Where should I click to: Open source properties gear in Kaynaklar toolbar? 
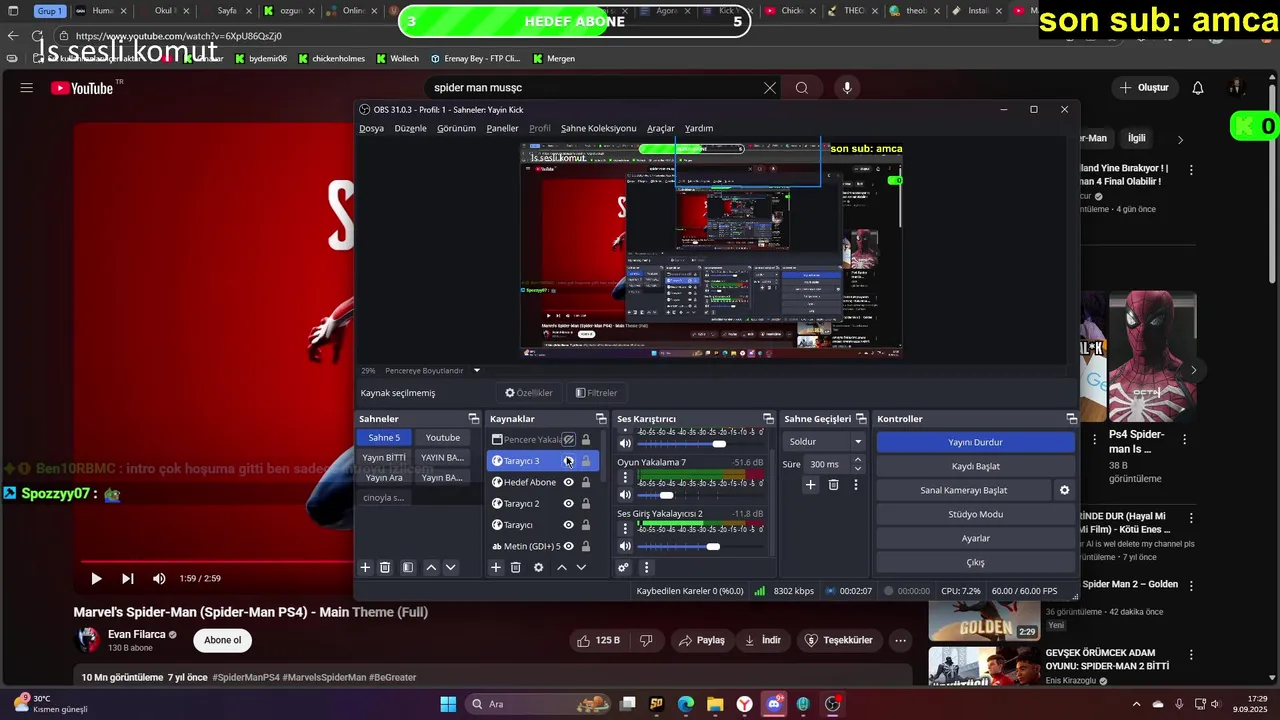click(539, 567)
